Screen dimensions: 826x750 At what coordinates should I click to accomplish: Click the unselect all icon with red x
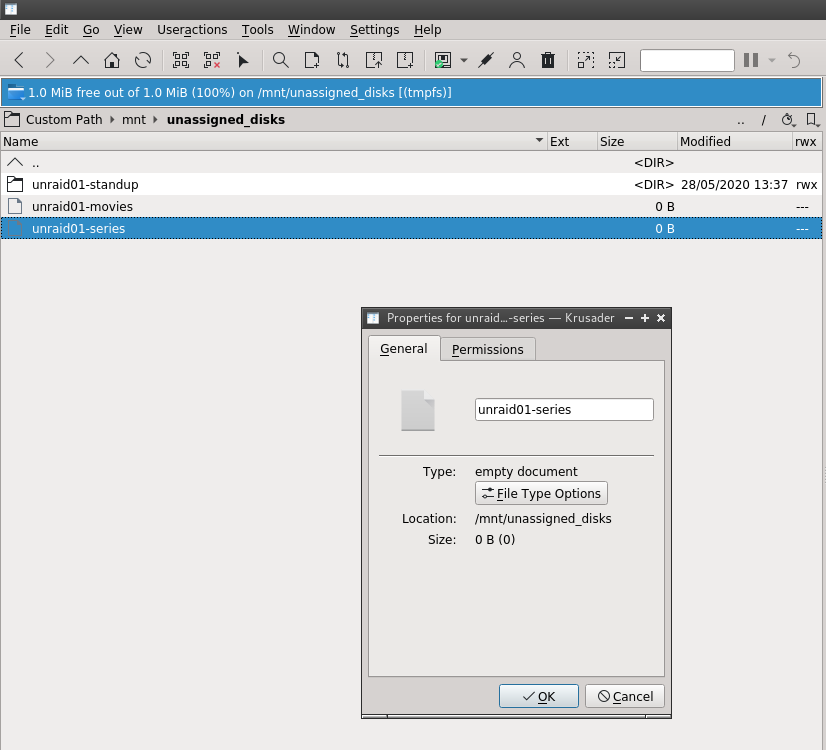click(212, 60)
